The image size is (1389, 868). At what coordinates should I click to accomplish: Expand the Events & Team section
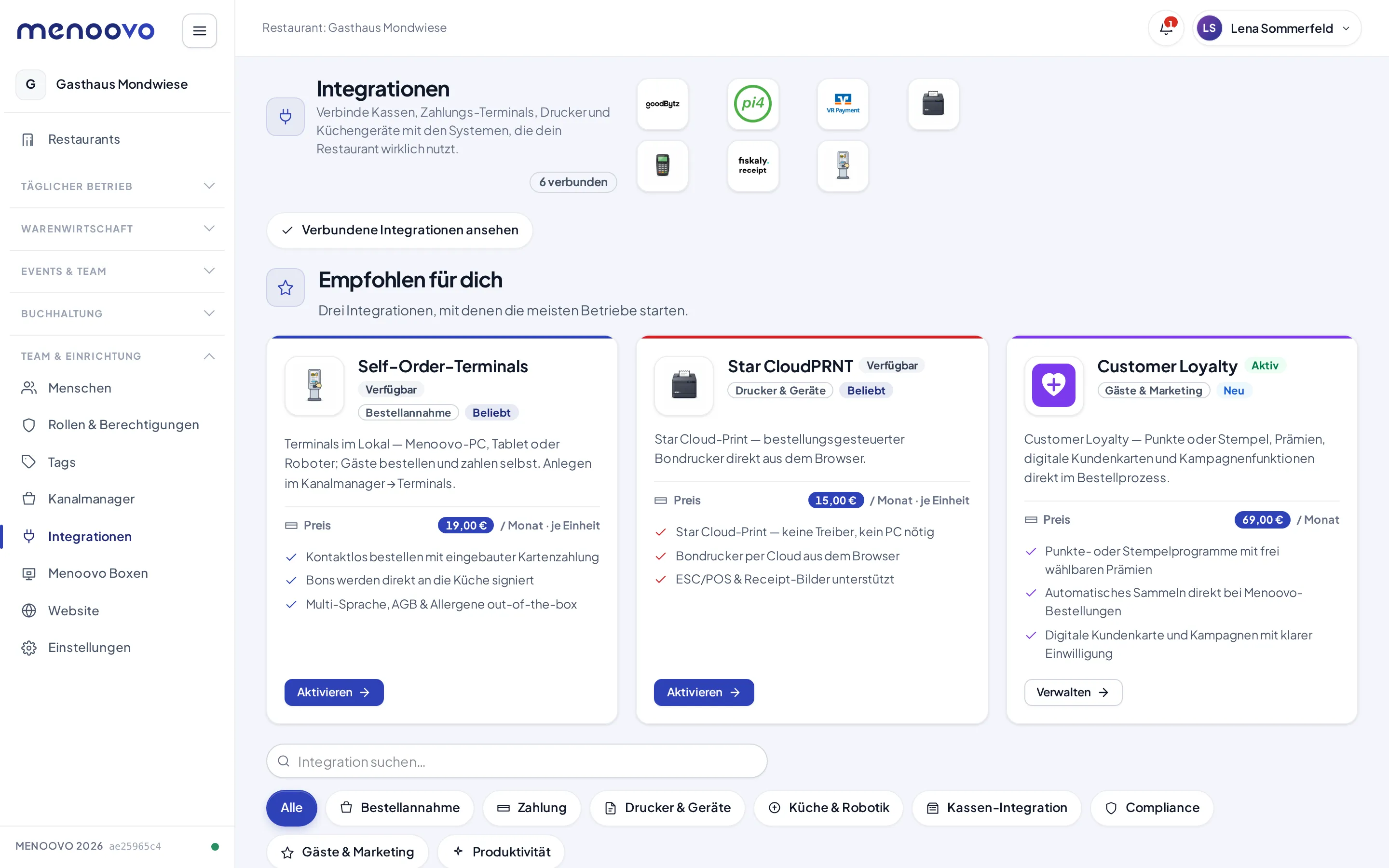click(117, 271)
